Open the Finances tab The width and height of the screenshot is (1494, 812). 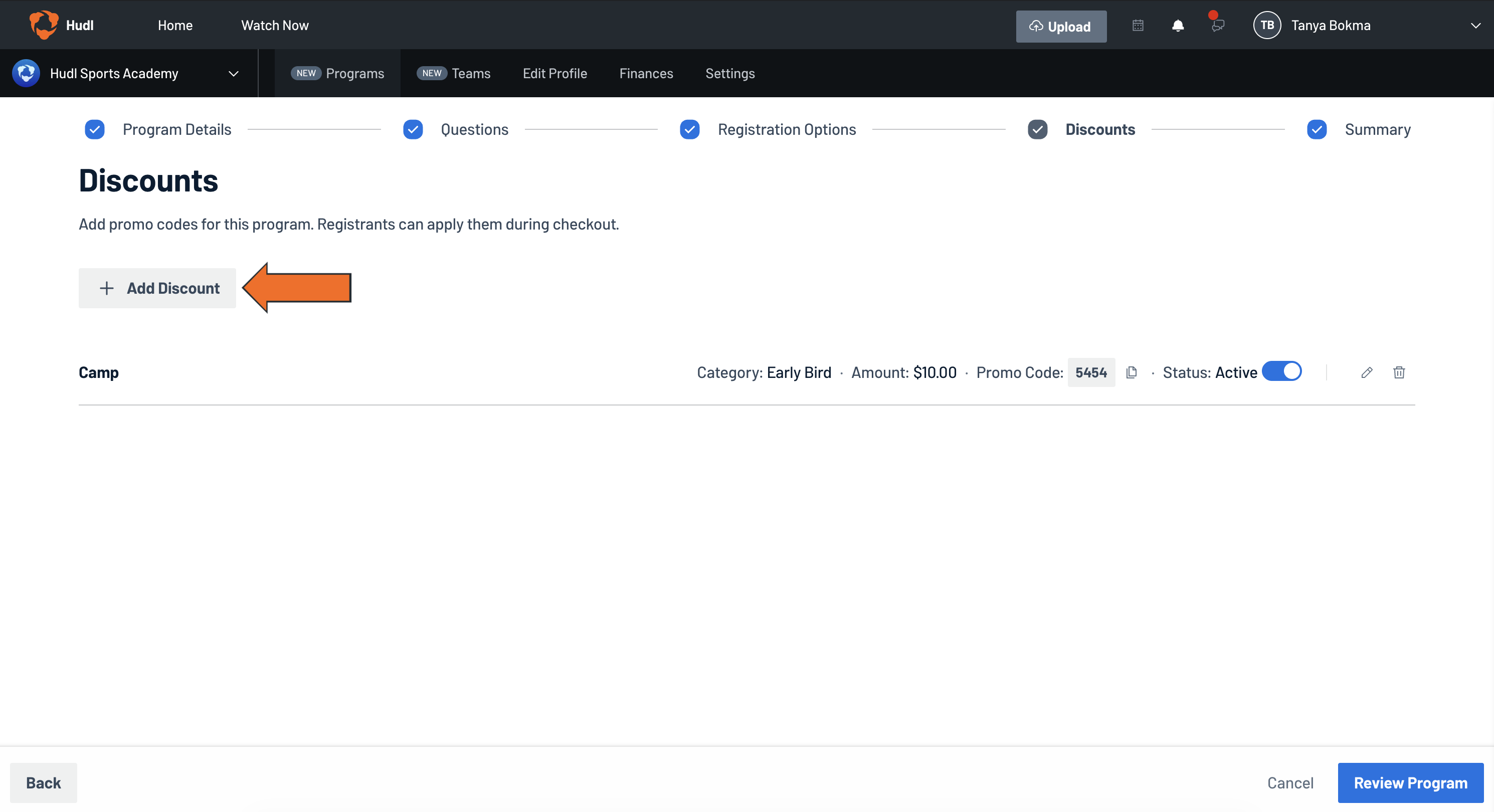[646, 73]
